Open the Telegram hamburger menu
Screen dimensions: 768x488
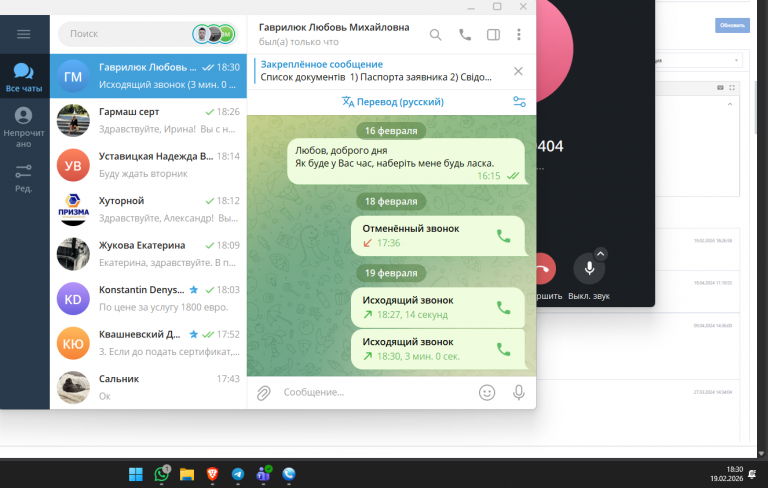[x=24, y=34]
